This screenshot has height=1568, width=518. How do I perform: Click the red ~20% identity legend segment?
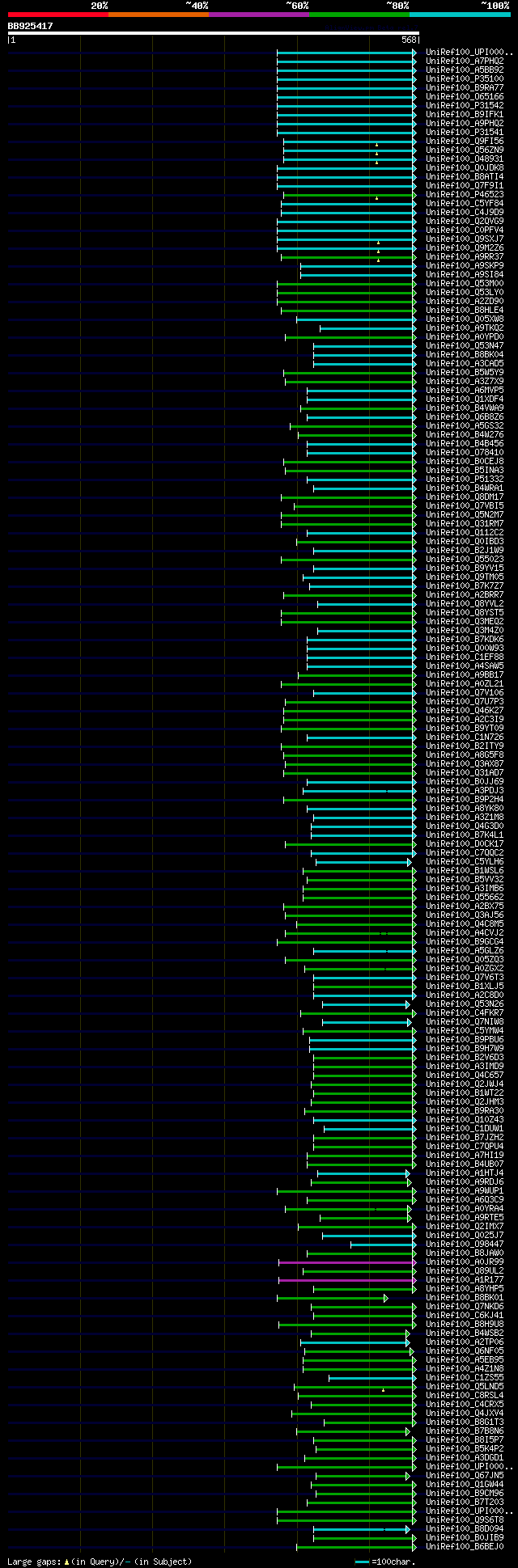coord(58,15)
